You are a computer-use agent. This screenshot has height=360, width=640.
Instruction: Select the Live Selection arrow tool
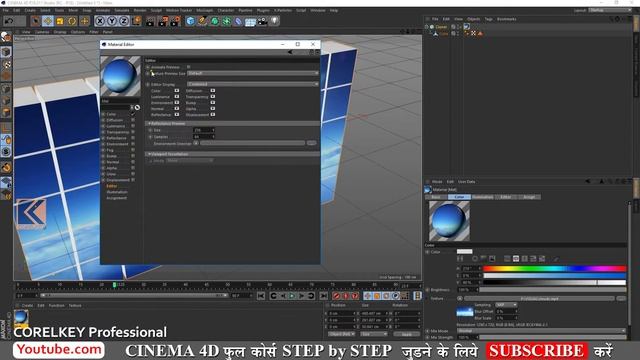point(36,21)
